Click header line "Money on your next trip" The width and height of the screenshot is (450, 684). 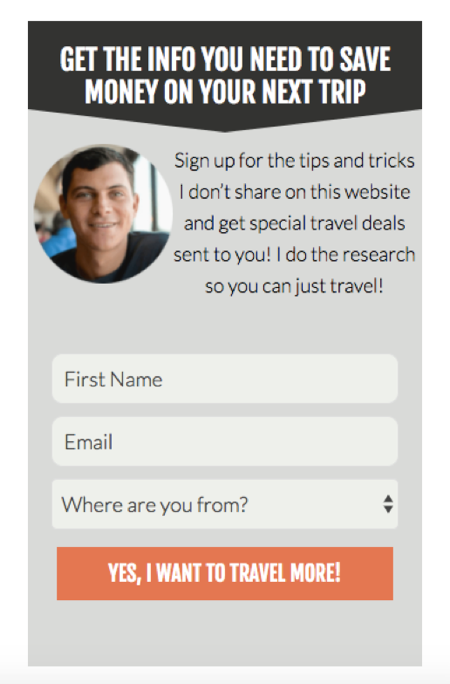(x=225, y=92)
